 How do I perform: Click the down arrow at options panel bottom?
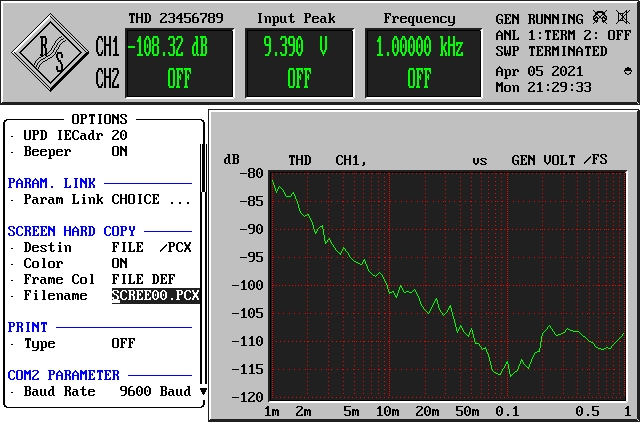tap(203, 391)
